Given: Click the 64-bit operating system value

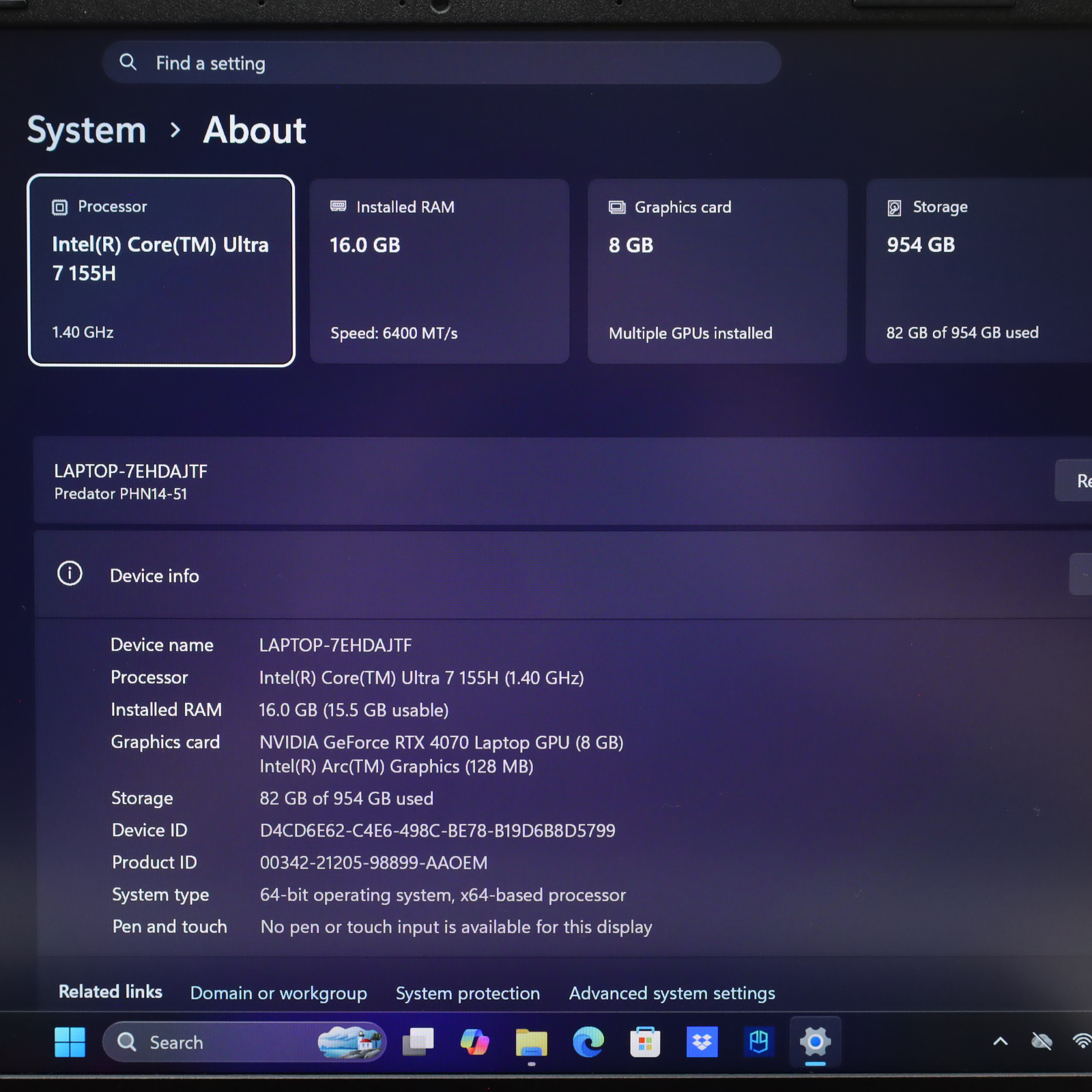Looking at the screenshot, I should click(443, 895).
